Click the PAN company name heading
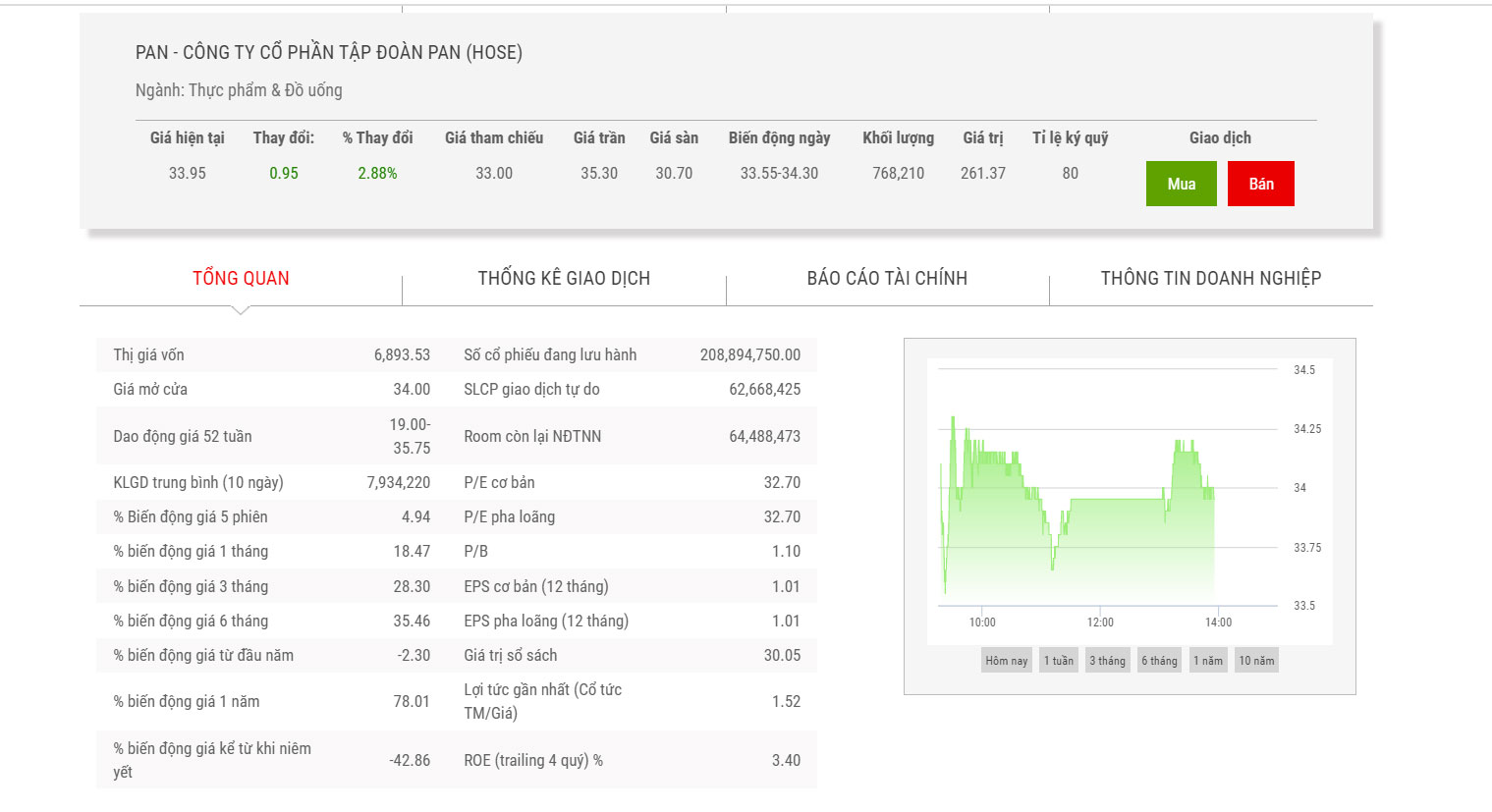1492x812 pixels. click(x=329, y=53)
